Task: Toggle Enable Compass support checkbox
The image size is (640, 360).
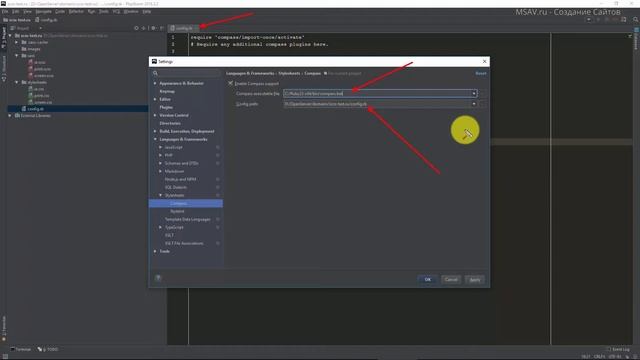Action: pos(230,83)
